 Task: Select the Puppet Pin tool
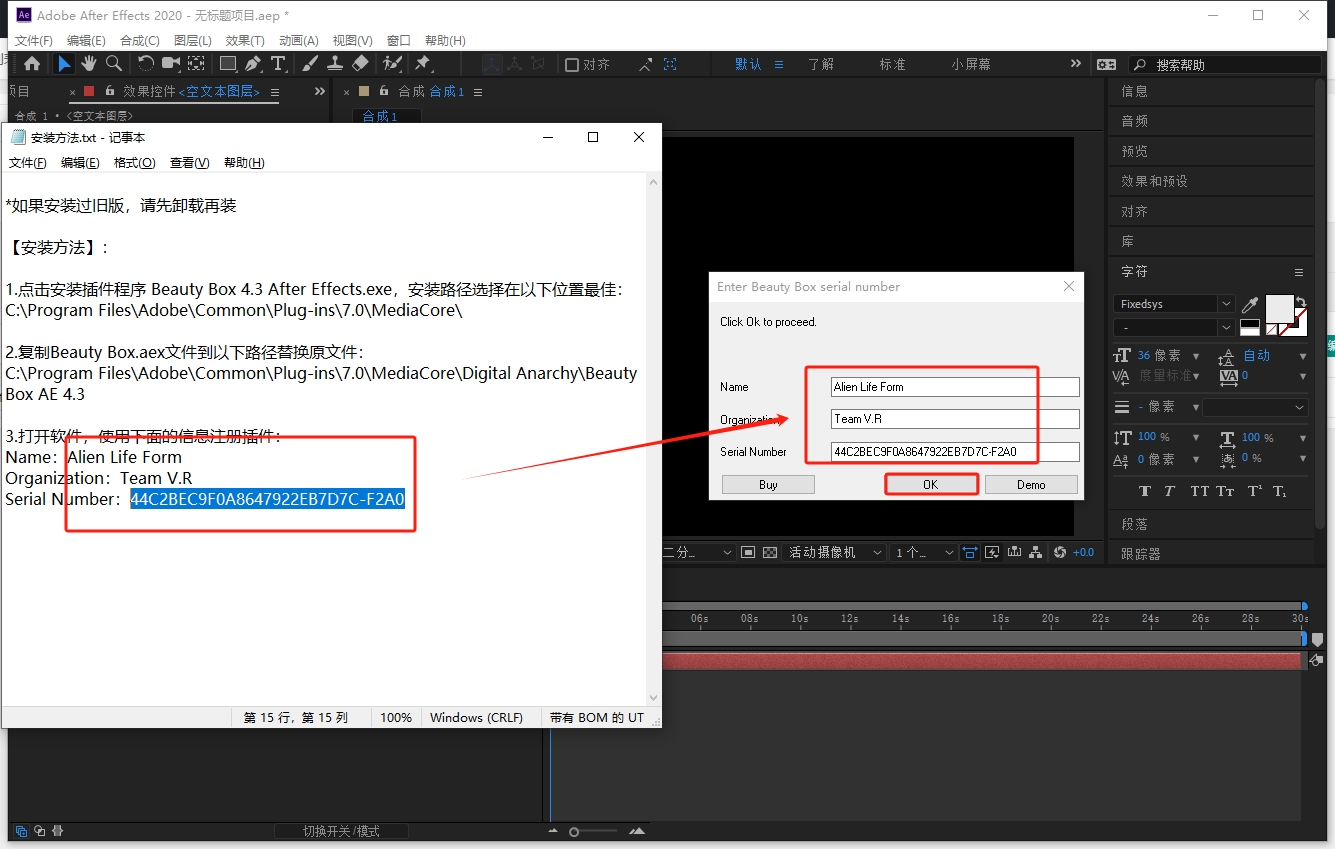422,64
